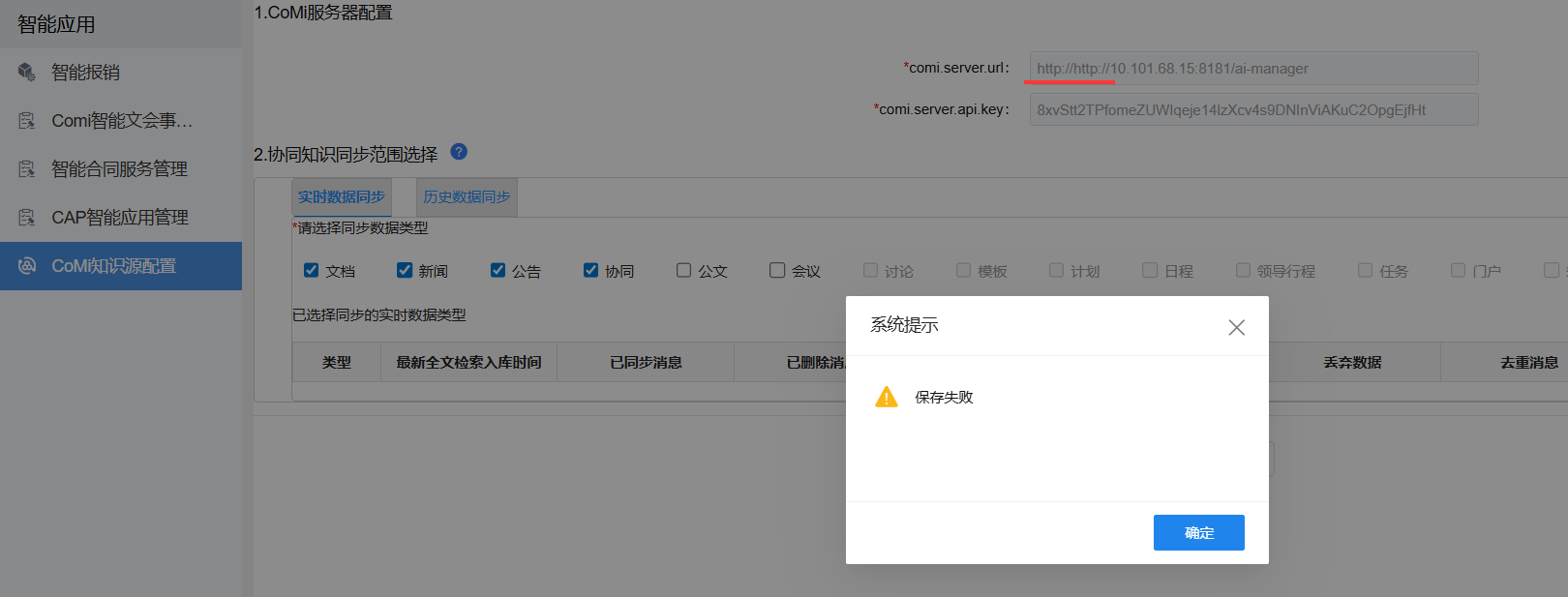Viewport: 1568px width, 597px height.
Task: Uncheck the 文档 checkbox
Action: [311, 271]
